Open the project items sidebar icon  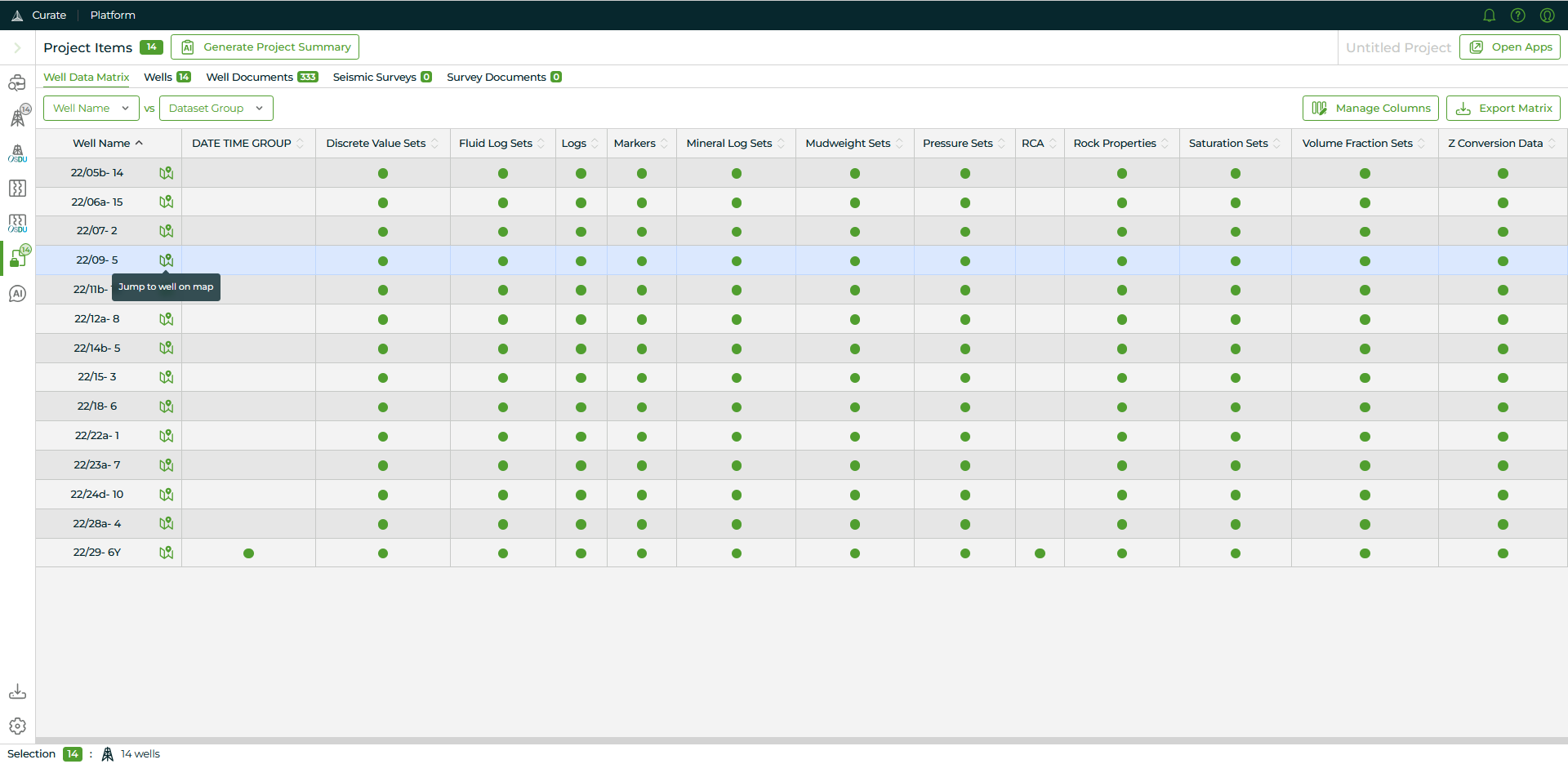pos(19,257)
